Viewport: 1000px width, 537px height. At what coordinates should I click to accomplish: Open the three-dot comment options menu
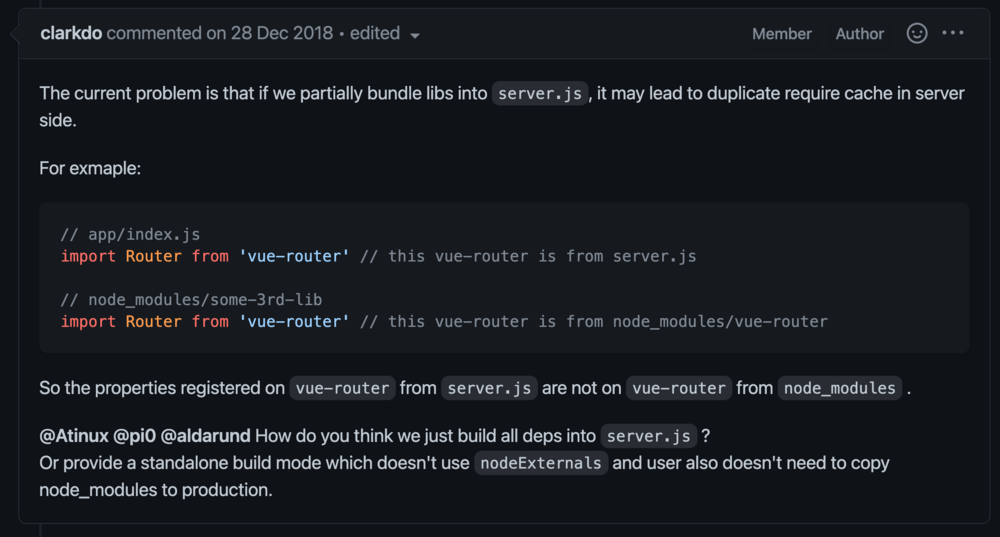pyautogui.click(x=953, y=33)
